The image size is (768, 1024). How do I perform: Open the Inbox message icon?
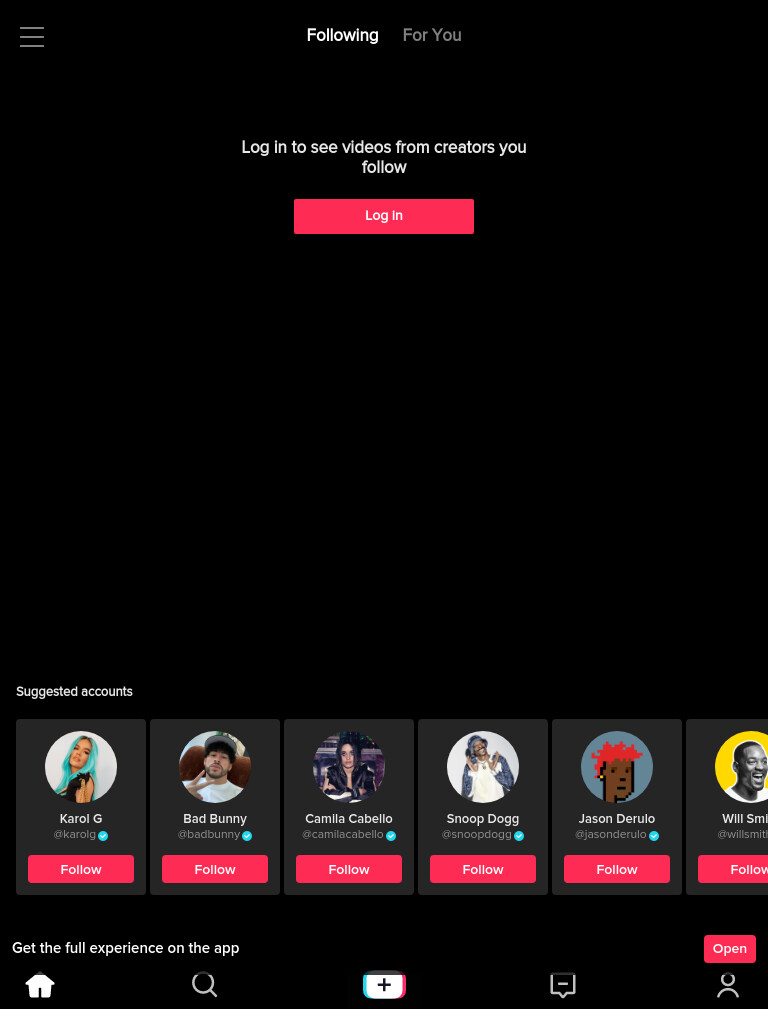(x=563, y=985)
